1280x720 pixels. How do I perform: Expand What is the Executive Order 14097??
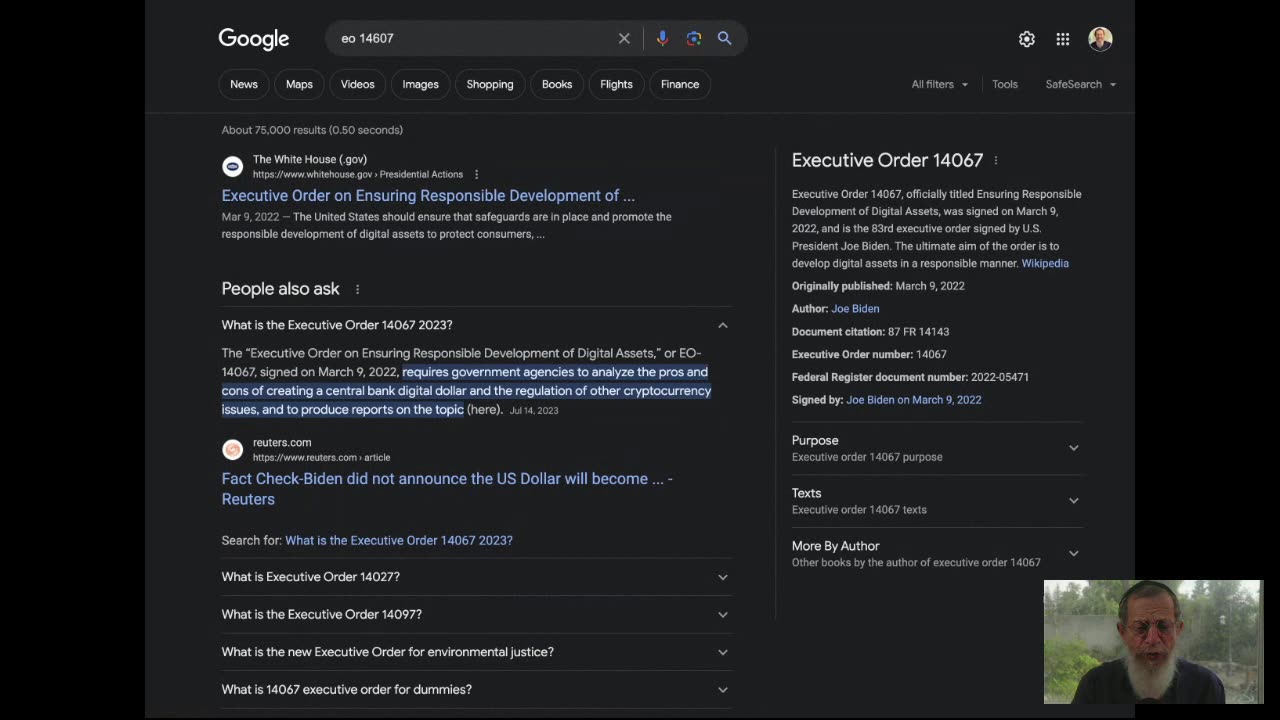(476, 614)
